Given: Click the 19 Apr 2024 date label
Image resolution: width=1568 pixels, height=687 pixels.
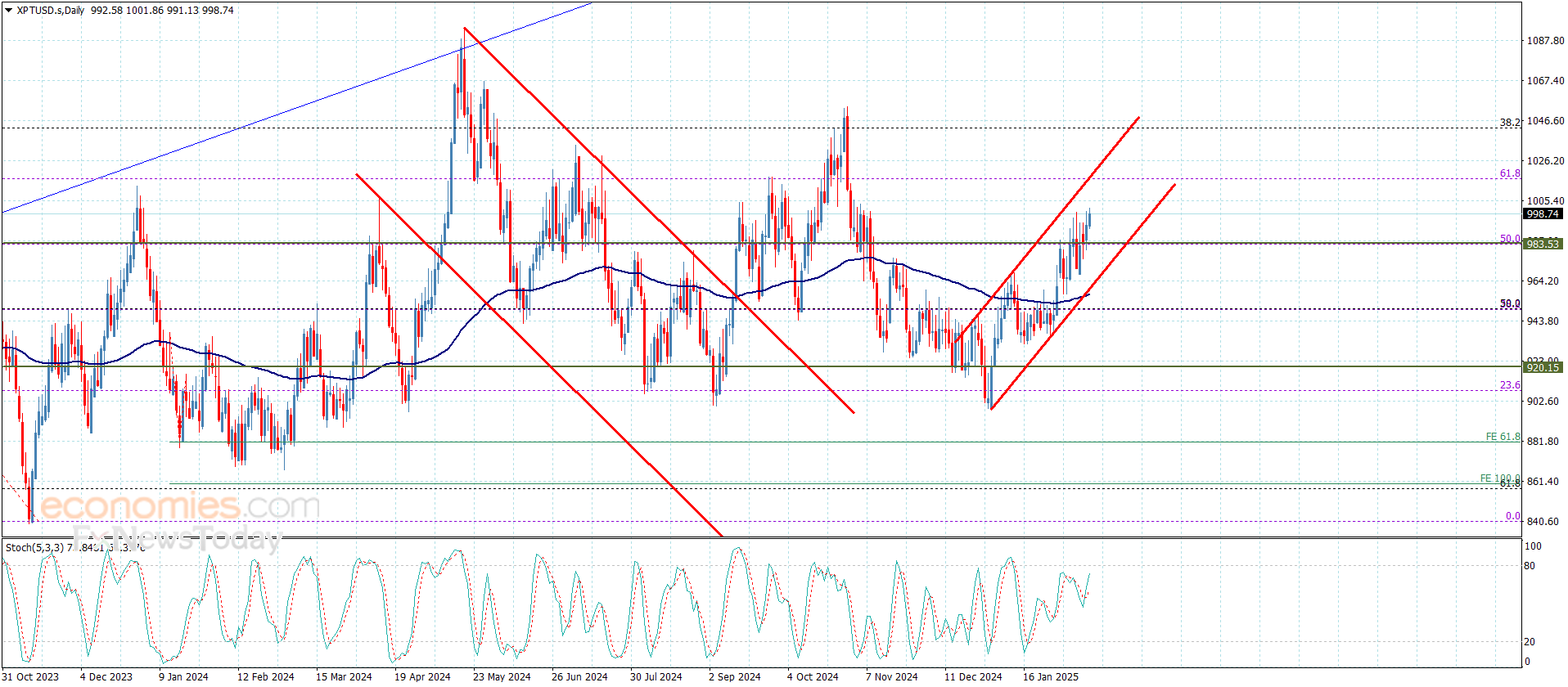Looking at the screenshot, I should [422, 676].
